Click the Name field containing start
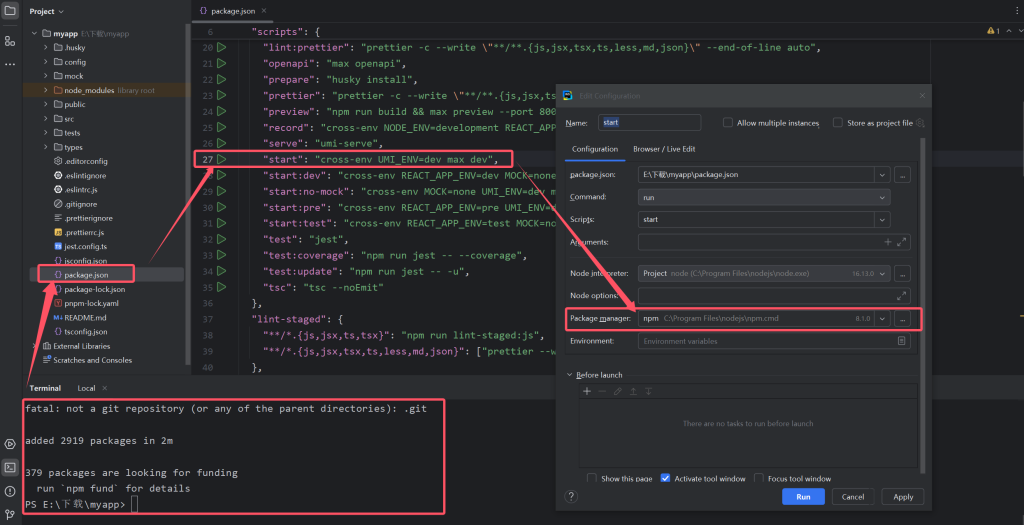This screenshot has height=525, width=1024. click(650, 122)
